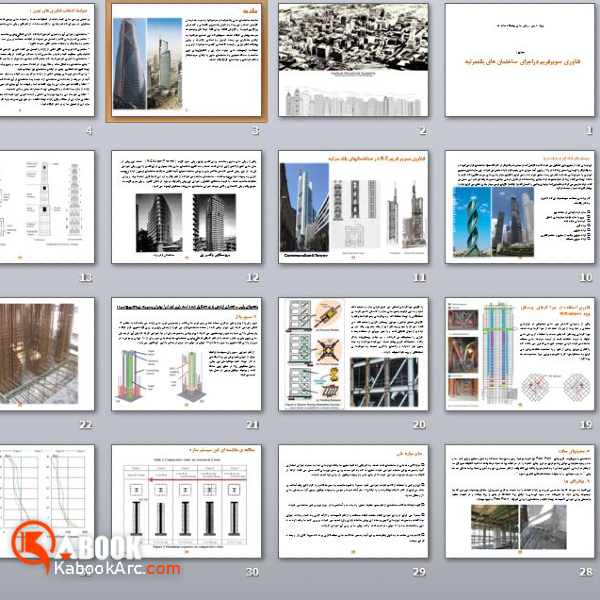Open slide 29 bulleted text thumbnail

(353, 501)
